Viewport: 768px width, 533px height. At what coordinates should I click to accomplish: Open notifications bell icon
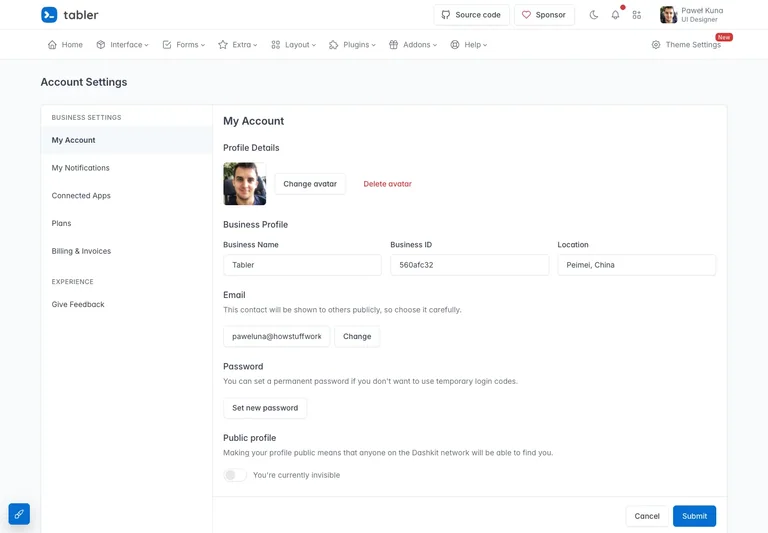click(x=615, y=15)
